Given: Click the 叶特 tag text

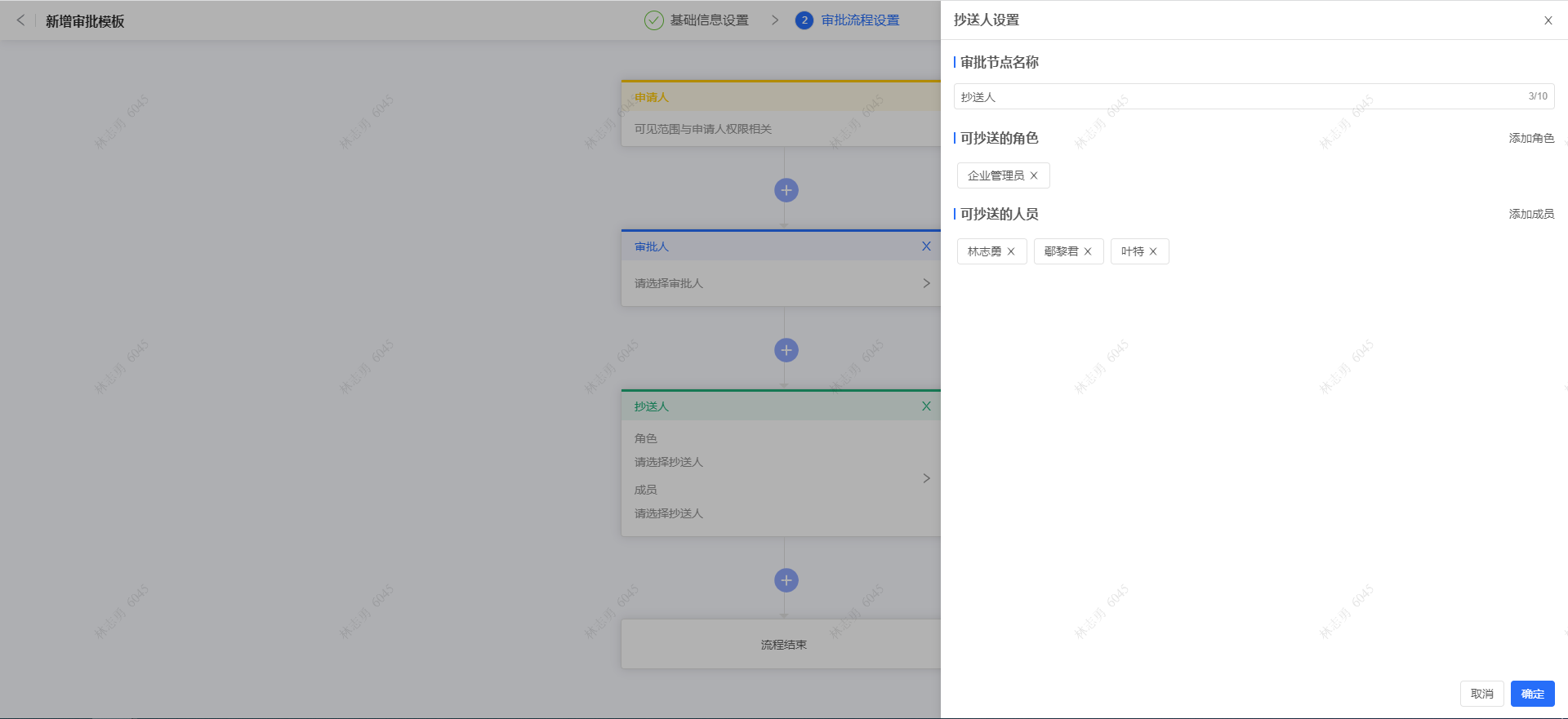Looking at the screenshot, I should click(x=1132, y=251).
